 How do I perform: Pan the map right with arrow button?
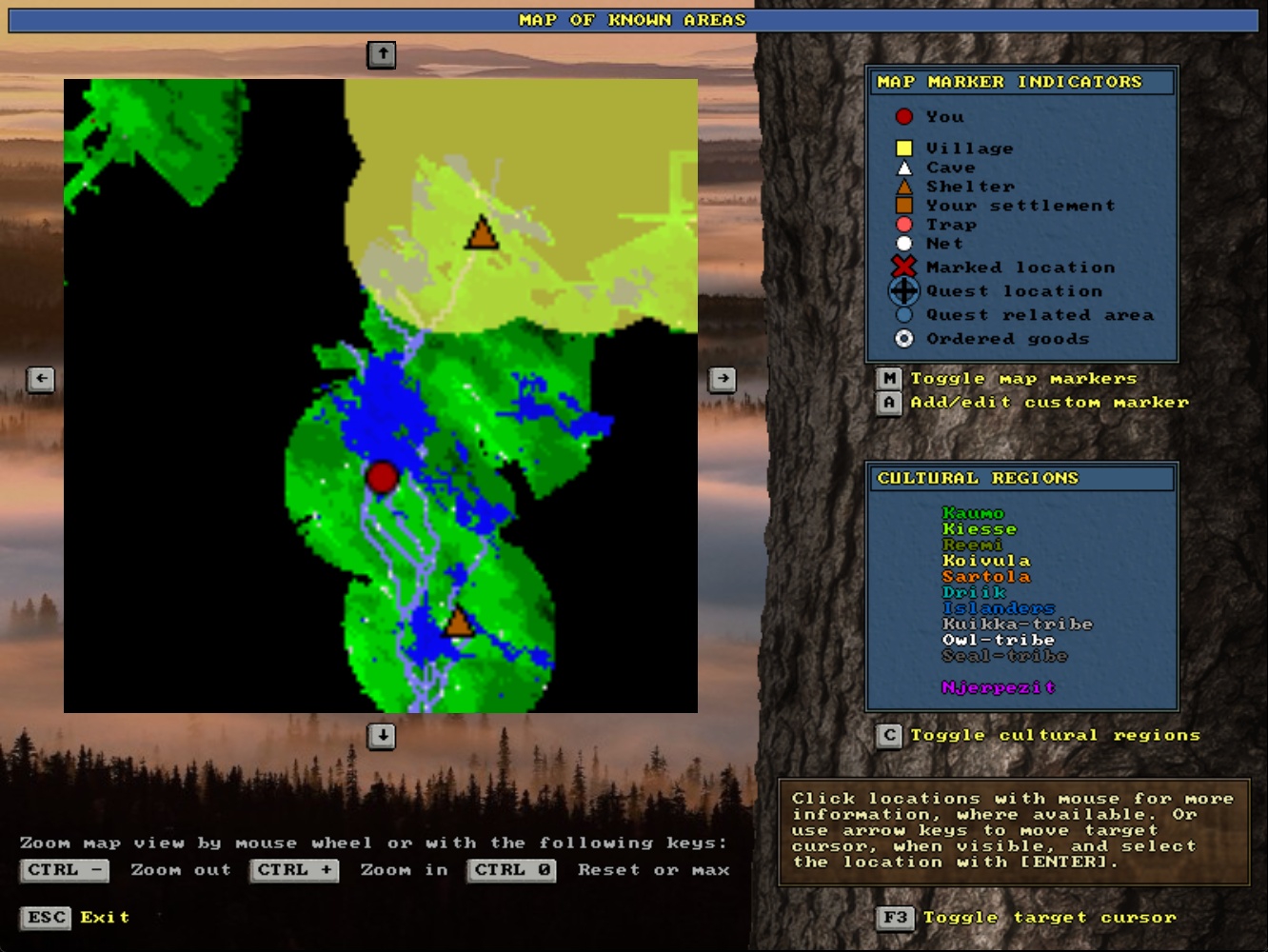coord(723,379)
